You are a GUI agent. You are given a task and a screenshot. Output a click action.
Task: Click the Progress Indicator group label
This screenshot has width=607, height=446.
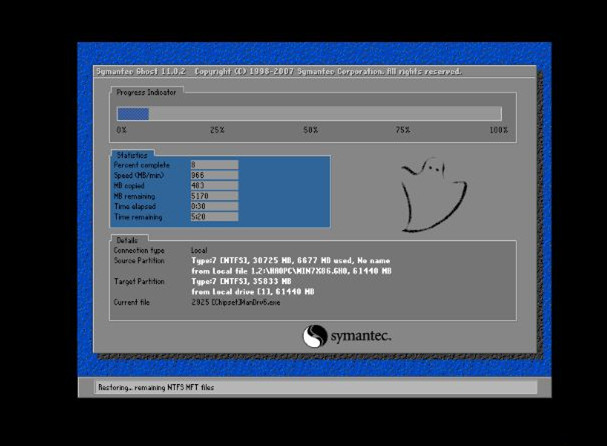[145, 92]
